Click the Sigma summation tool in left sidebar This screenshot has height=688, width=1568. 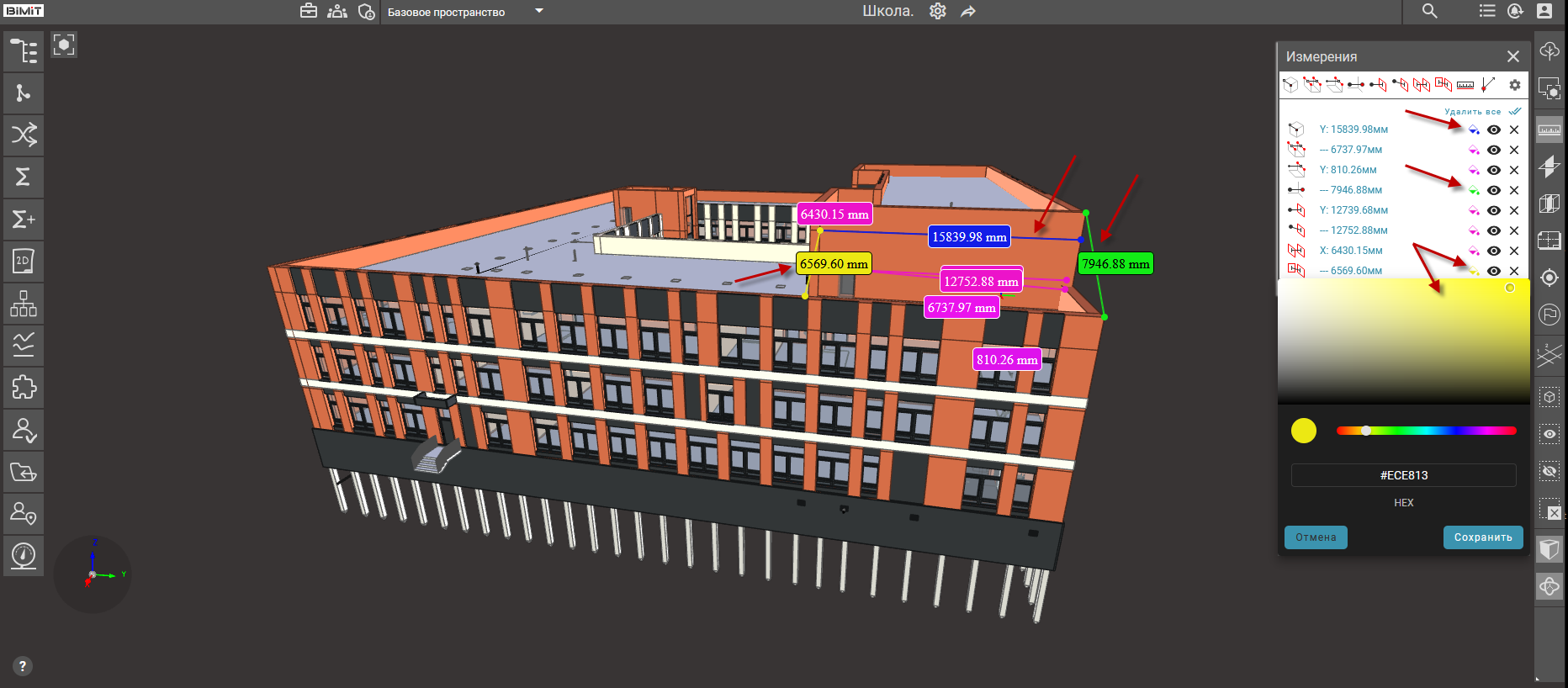click(24, 177)
